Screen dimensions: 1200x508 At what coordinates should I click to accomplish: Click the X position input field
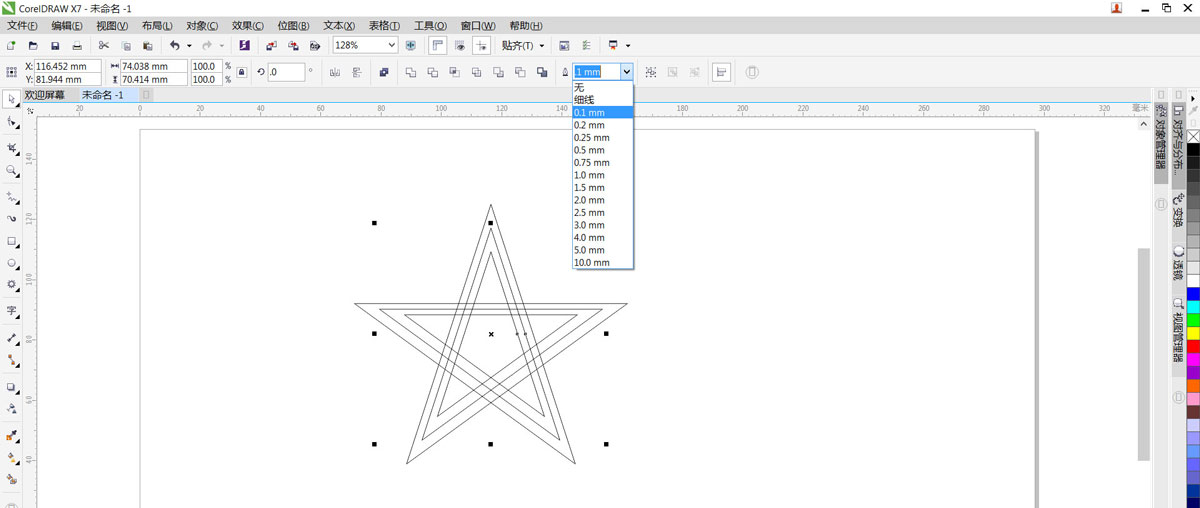69,66
